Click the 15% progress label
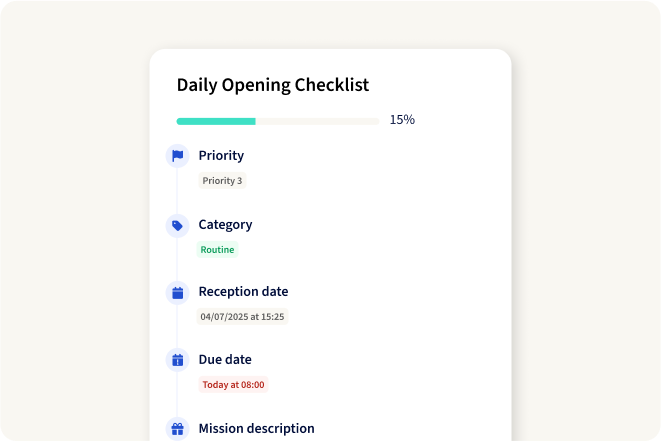Screen dimensions: 661x441 tap(402, 120)
